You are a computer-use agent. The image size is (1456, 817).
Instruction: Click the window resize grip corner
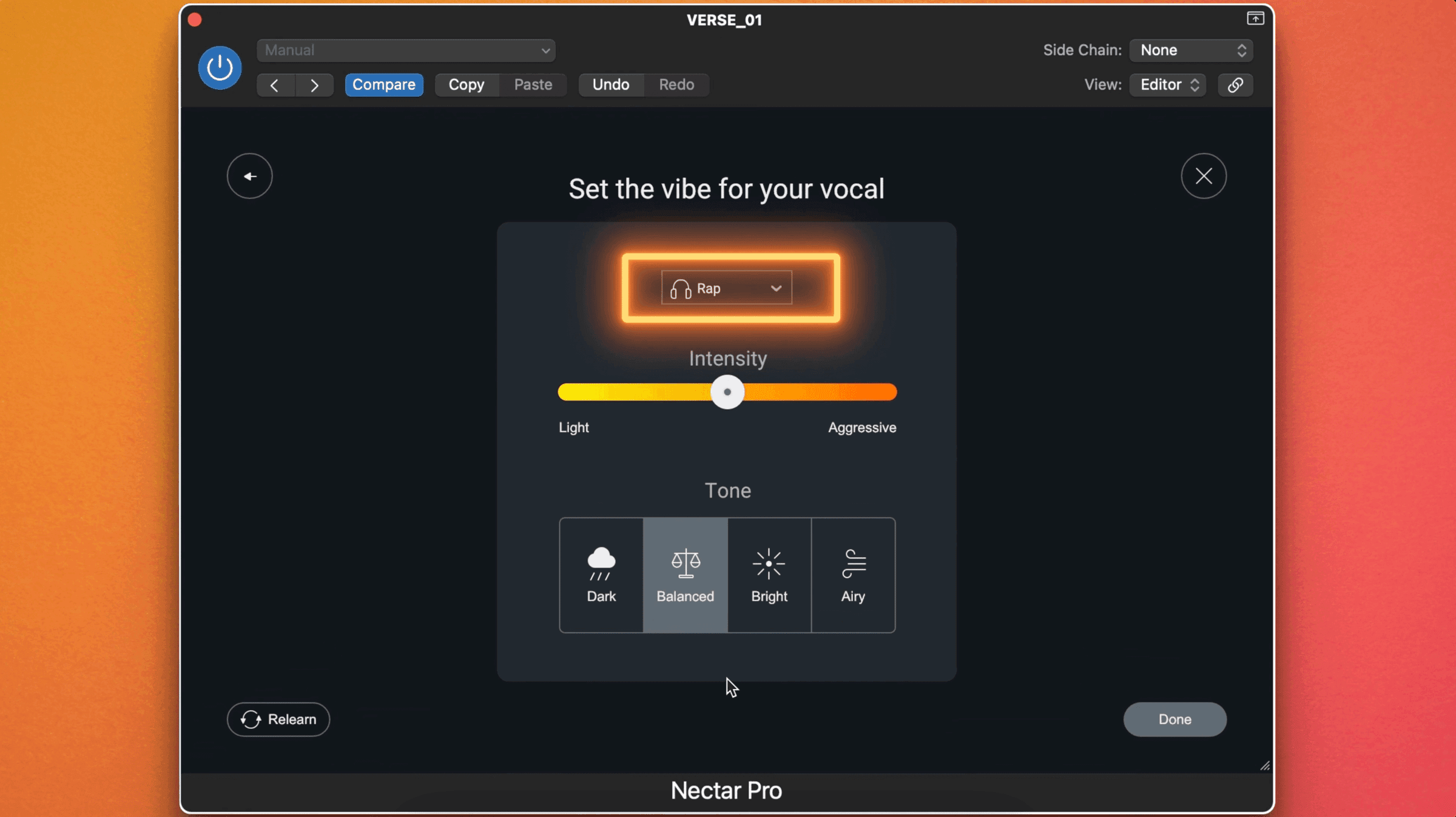pyautogui.click(x=1265, y=766)
